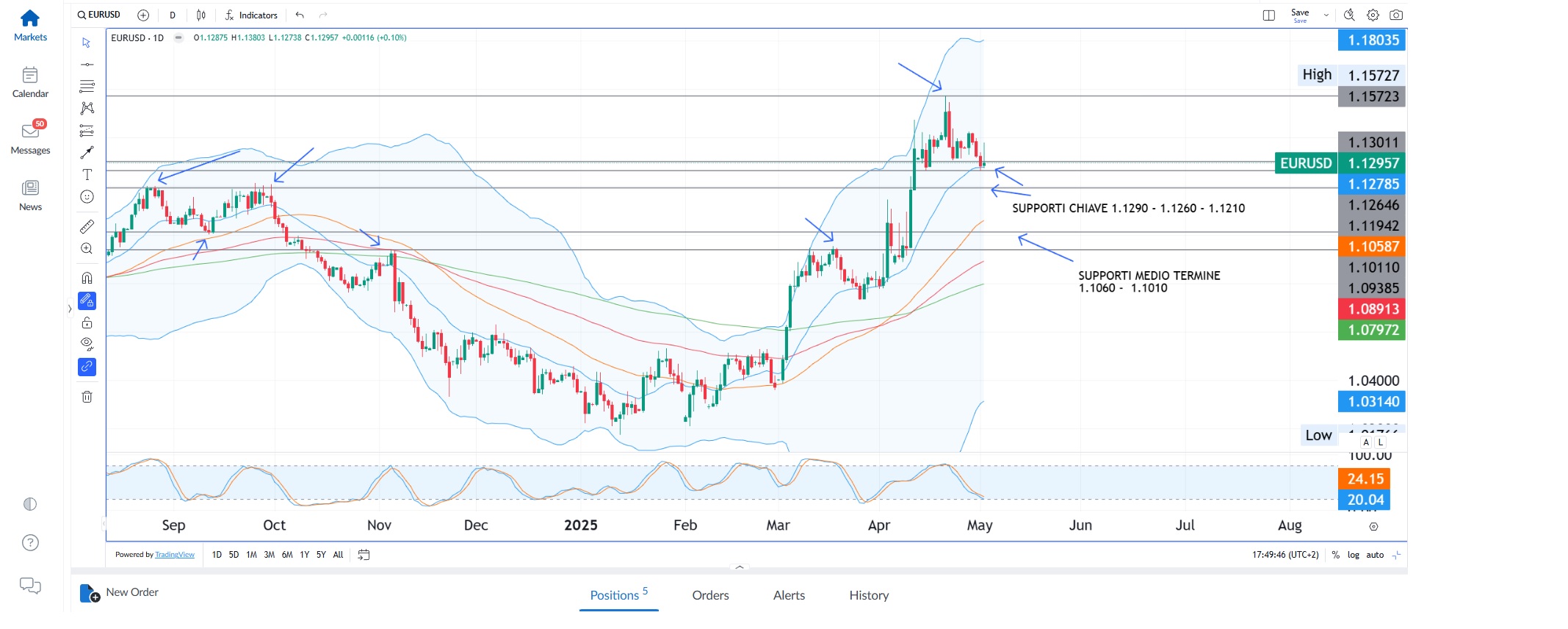Click the EURUSD symbol search field

coord(99,15)
